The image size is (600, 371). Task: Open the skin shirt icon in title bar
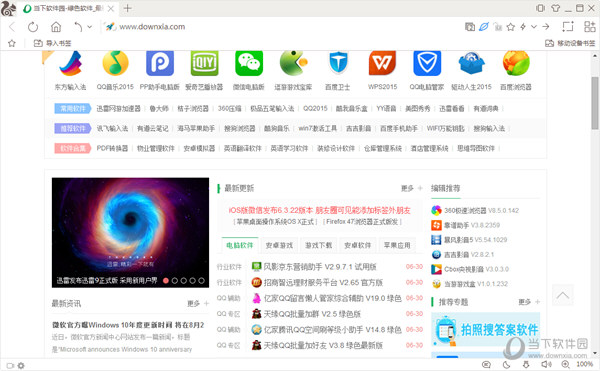556,8
